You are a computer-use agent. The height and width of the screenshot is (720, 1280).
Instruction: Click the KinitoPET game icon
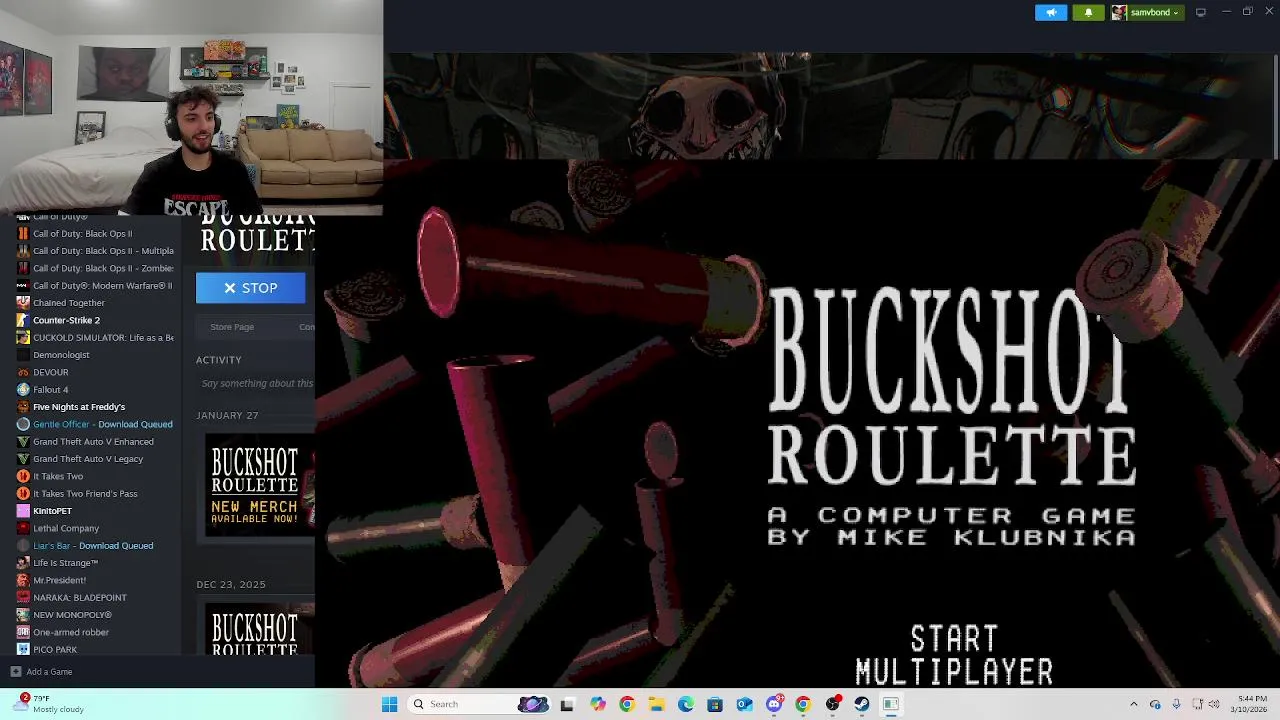(x=23, y=511)
